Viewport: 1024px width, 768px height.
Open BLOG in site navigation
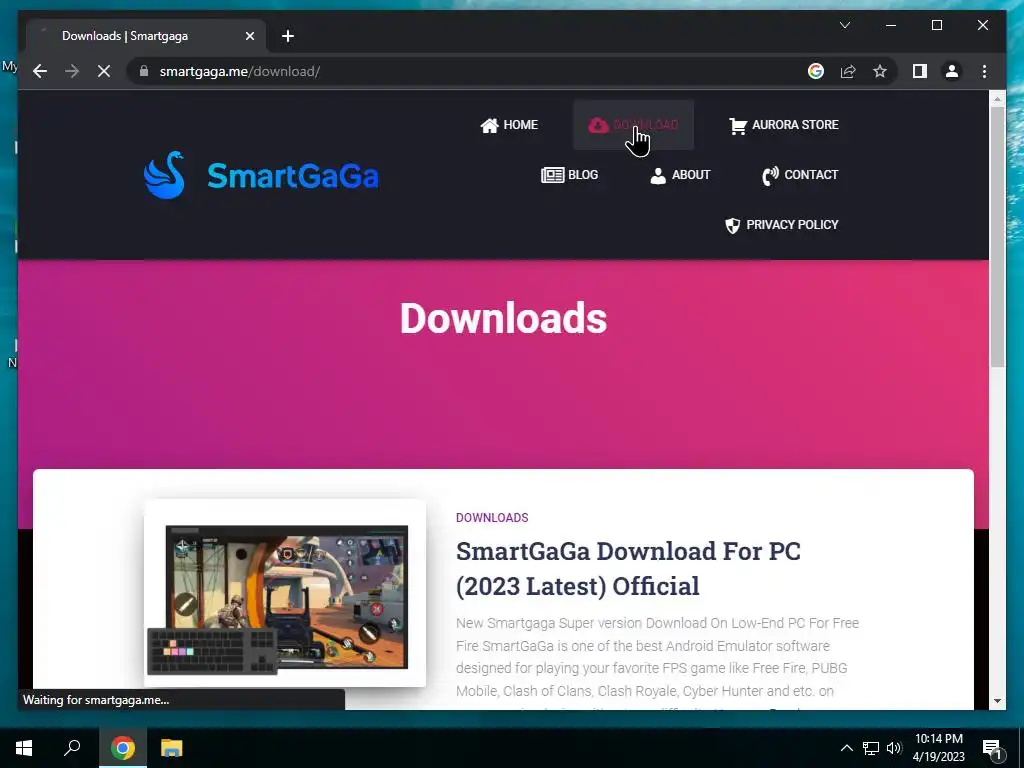click(569, 174)
